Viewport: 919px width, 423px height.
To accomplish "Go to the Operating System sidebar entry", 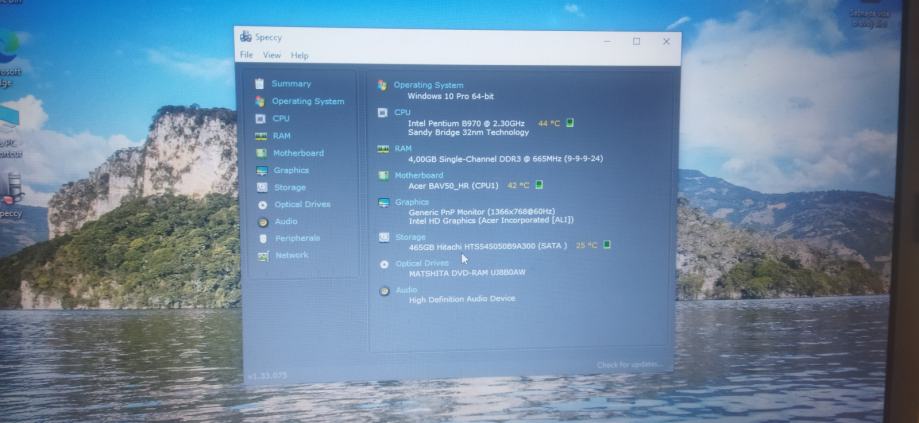I will pos(308,101).
